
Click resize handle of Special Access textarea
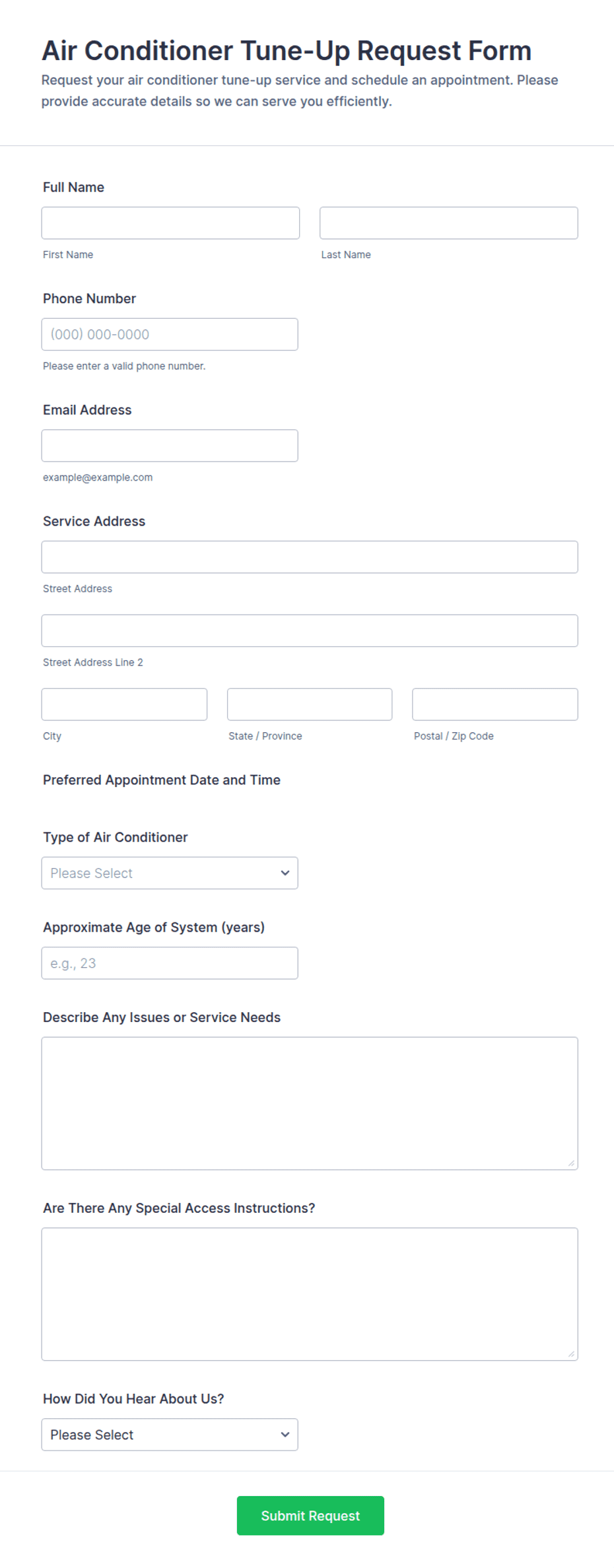[571, 1354]
